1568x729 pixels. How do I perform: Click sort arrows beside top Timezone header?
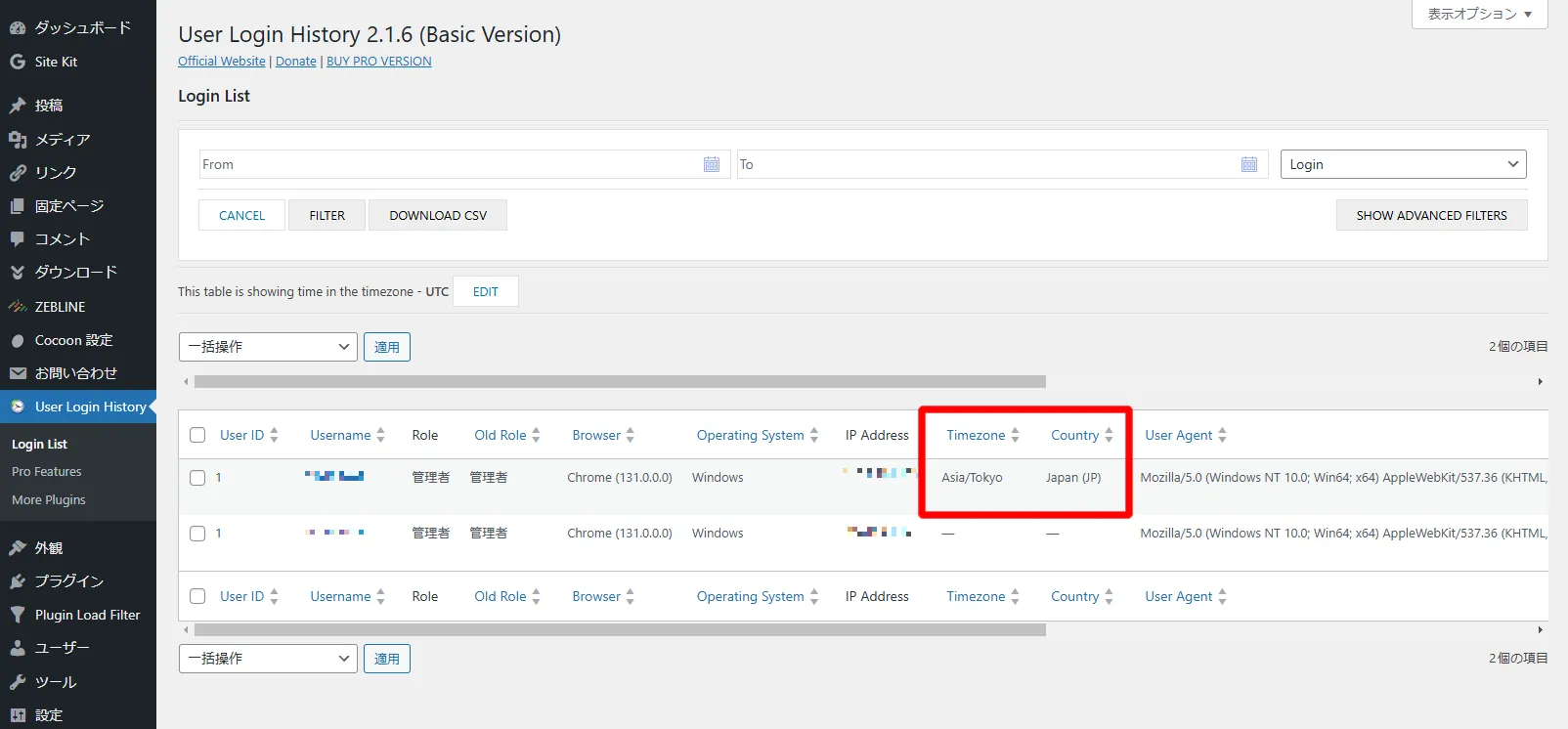(x=1015, y=435)
